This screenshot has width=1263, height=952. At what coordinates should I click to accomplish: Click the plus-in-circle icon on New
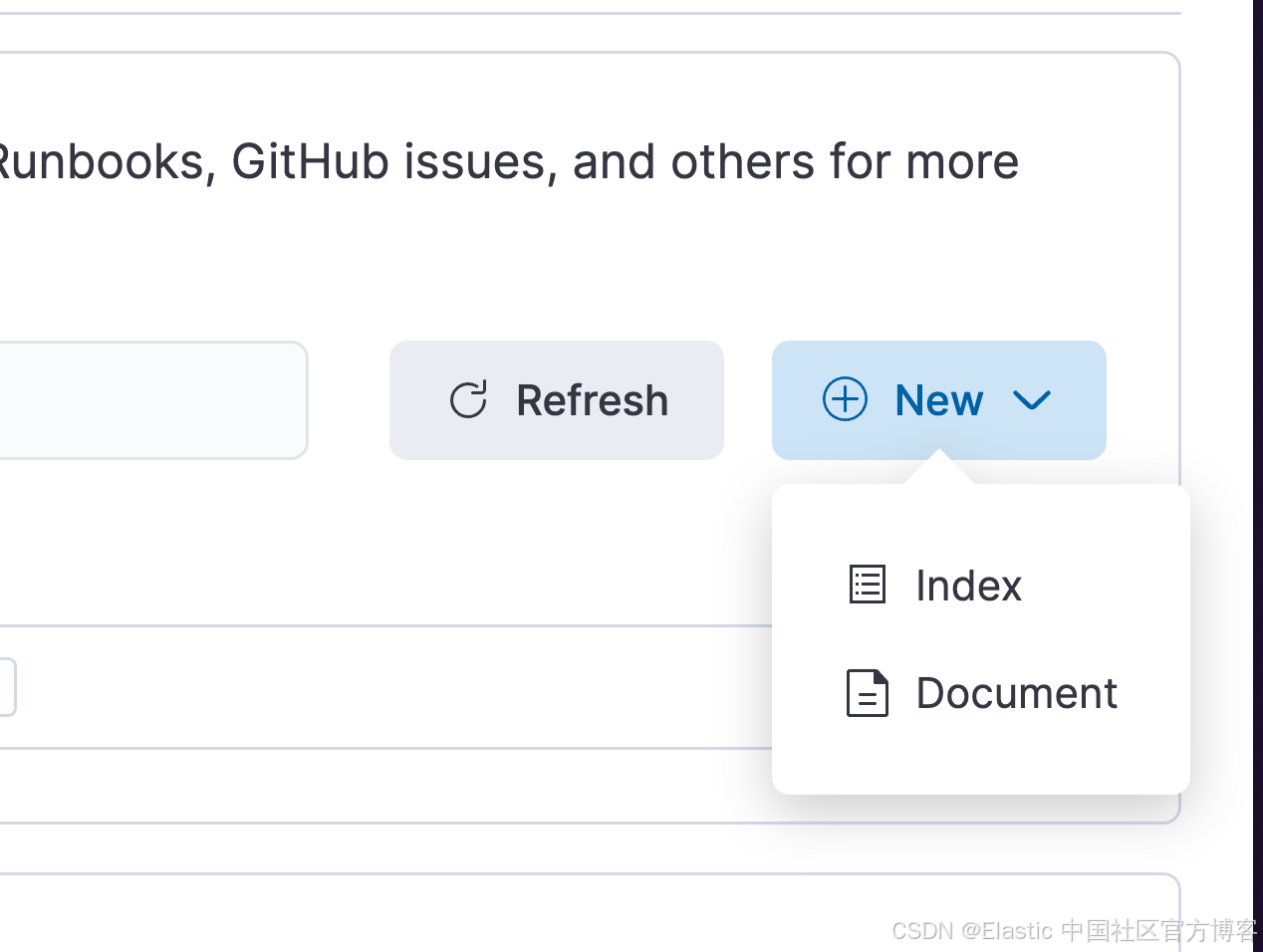point(845,399)
